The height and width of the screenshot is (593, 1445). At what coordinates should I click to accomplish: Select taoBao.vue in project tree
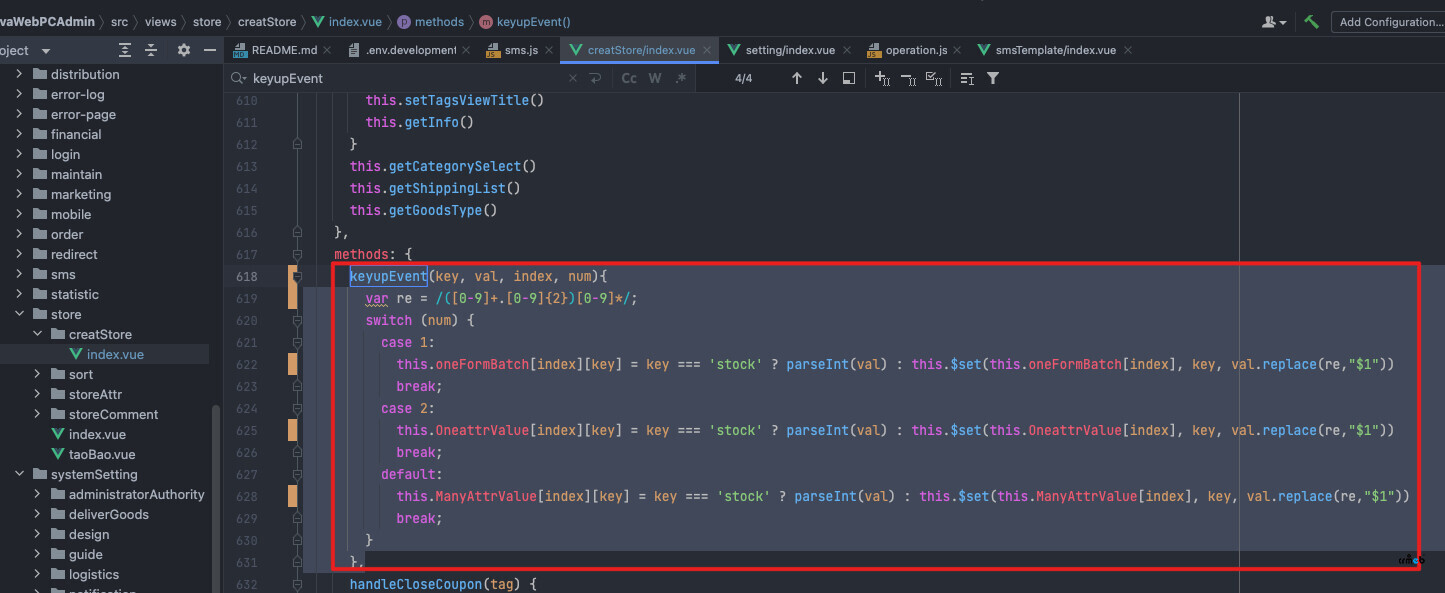pyautogui.click(x=101, y=454)
